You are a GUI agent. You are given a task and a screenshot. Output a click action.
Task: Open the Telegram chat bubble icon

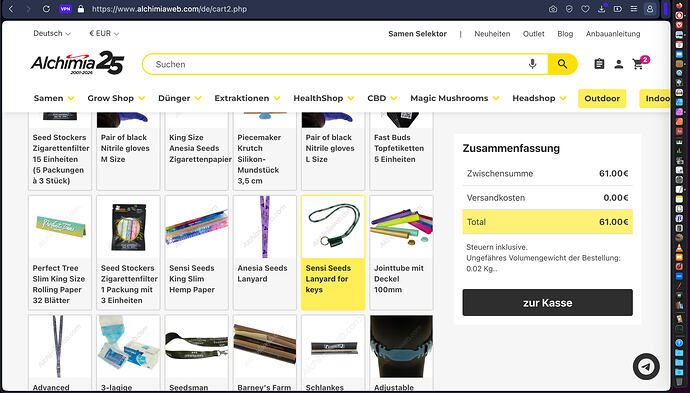(x=646, y=366)
